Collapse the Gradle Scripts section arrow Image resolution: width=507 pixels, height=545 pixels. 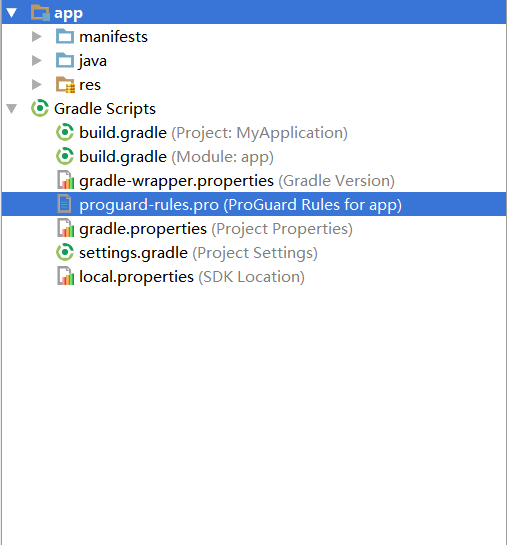[11, 109]
